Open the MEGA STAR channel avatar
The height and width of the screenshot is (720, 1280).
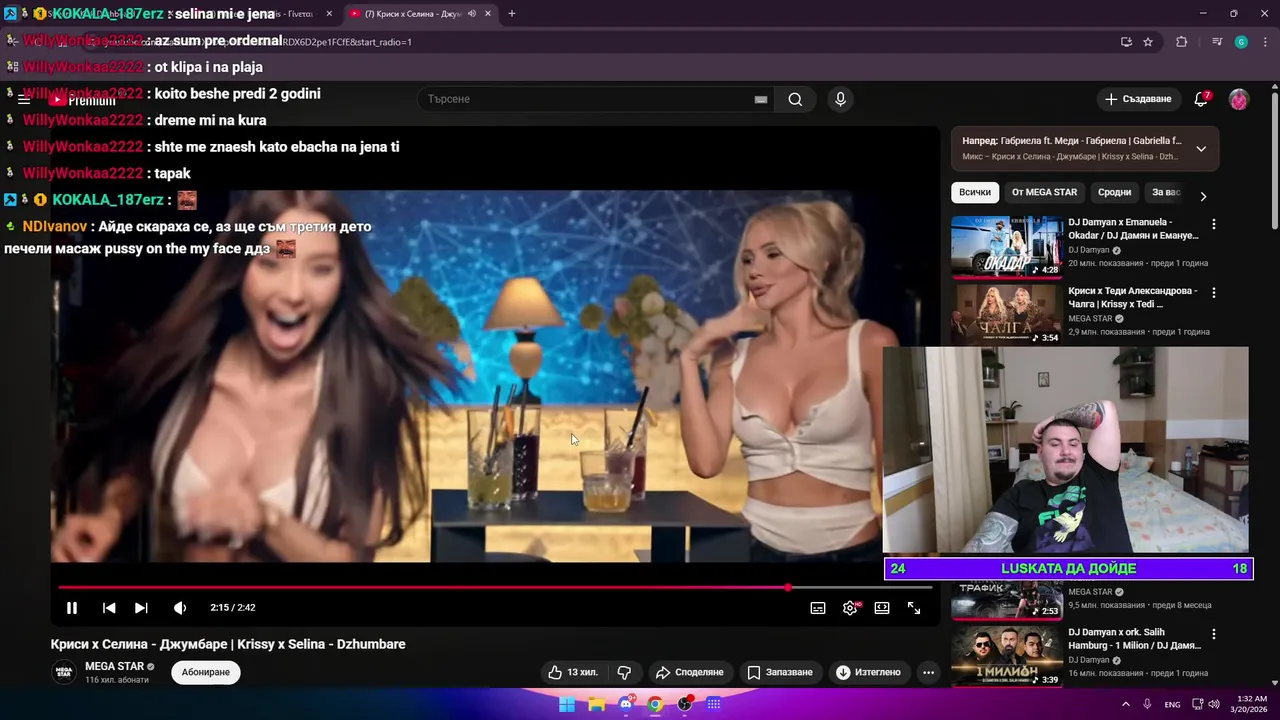point(64,672)
